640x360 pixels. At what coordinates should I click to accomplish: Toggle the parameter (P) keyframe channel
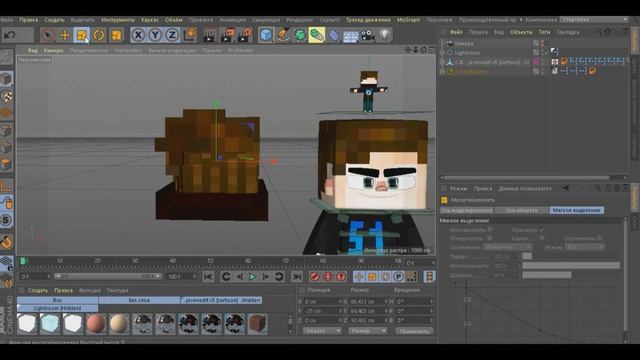coord(398,277)
